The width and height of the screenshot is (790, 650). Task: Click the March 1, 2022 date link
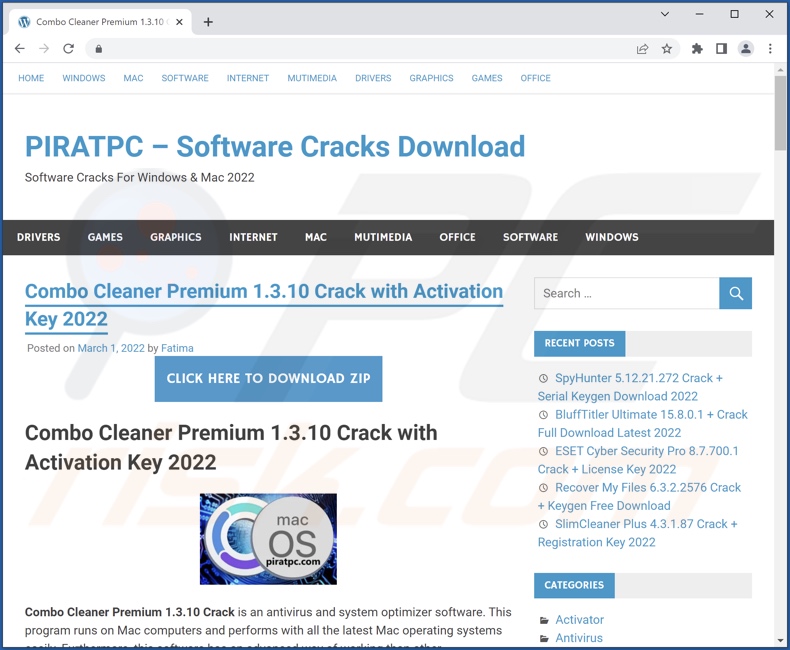[111, 348]
